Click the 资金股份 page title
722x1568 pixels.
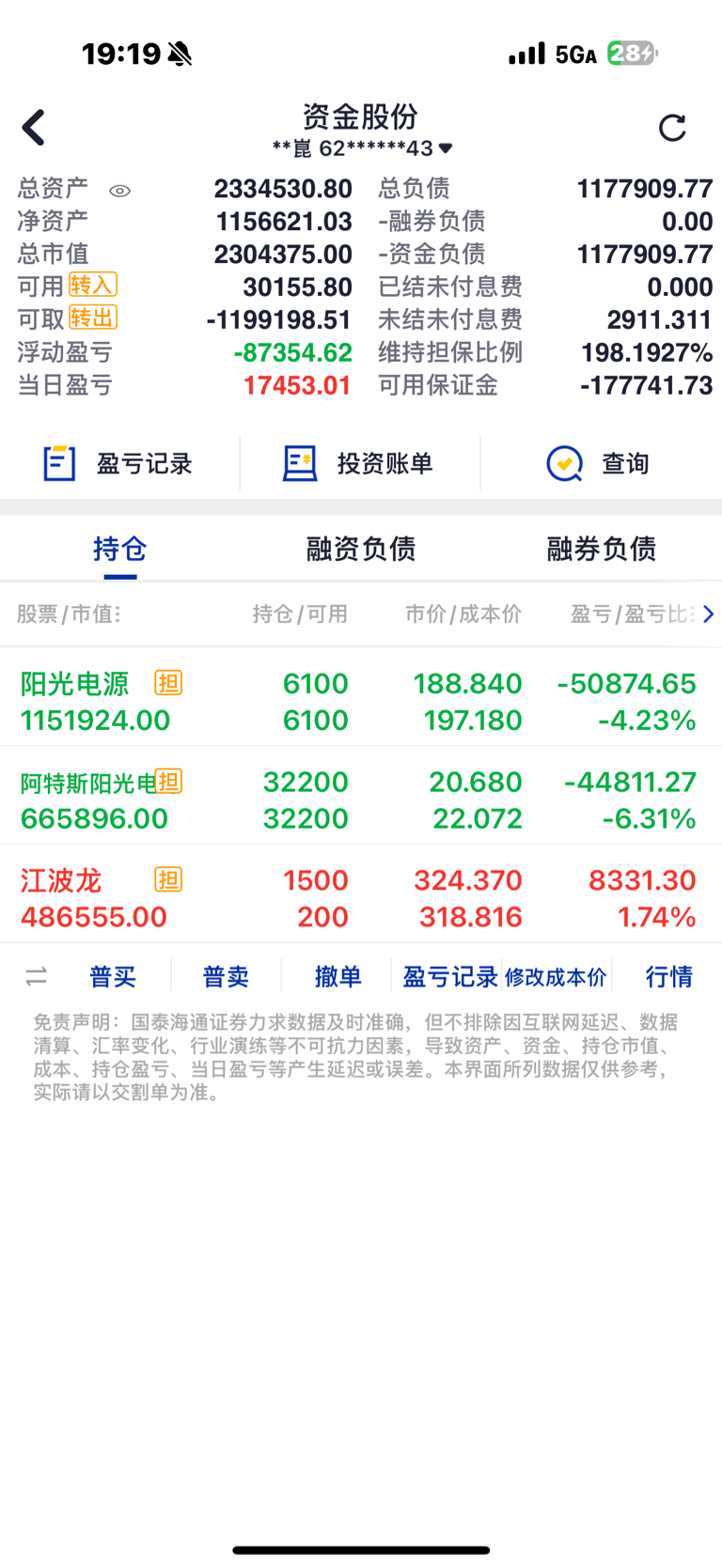pyautogui.click(x=360, y=116)
